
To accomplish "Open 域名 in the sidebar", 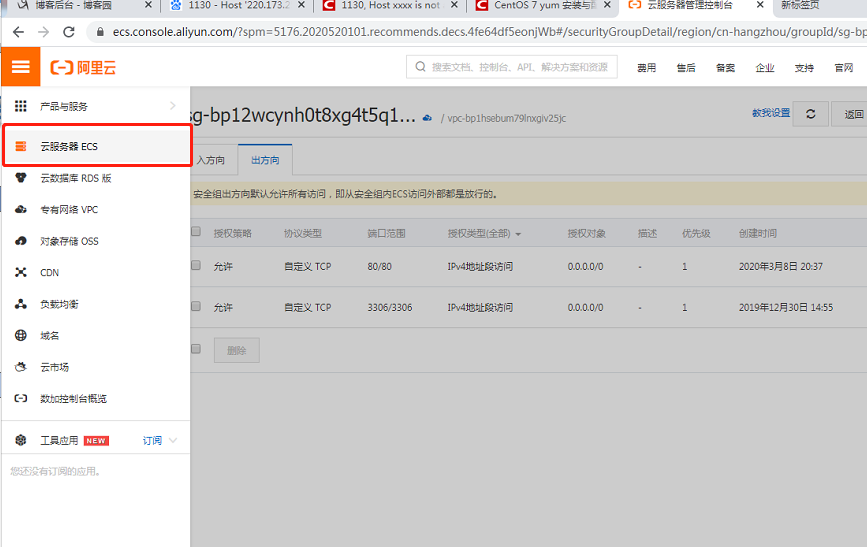I will point(49,336).
